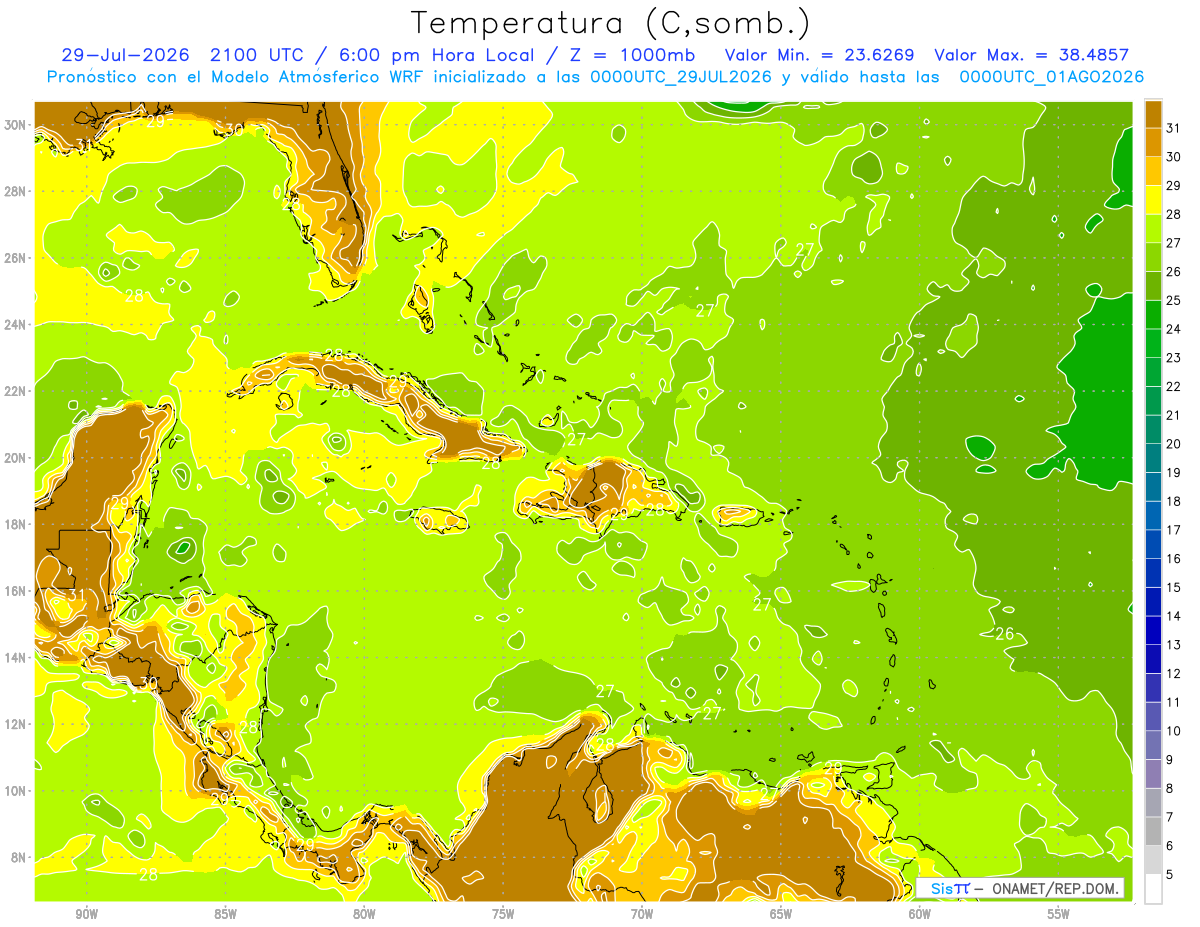Click the initialization time "0000UTC_29JUL2026"

[x=680, y=77]
